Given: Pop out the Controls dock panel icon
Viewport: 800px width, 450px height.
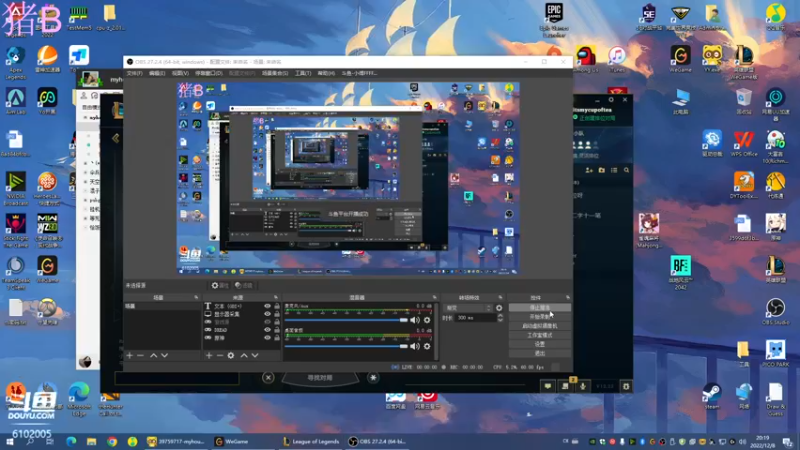Looking at the screenshot, I should (568, 297).
